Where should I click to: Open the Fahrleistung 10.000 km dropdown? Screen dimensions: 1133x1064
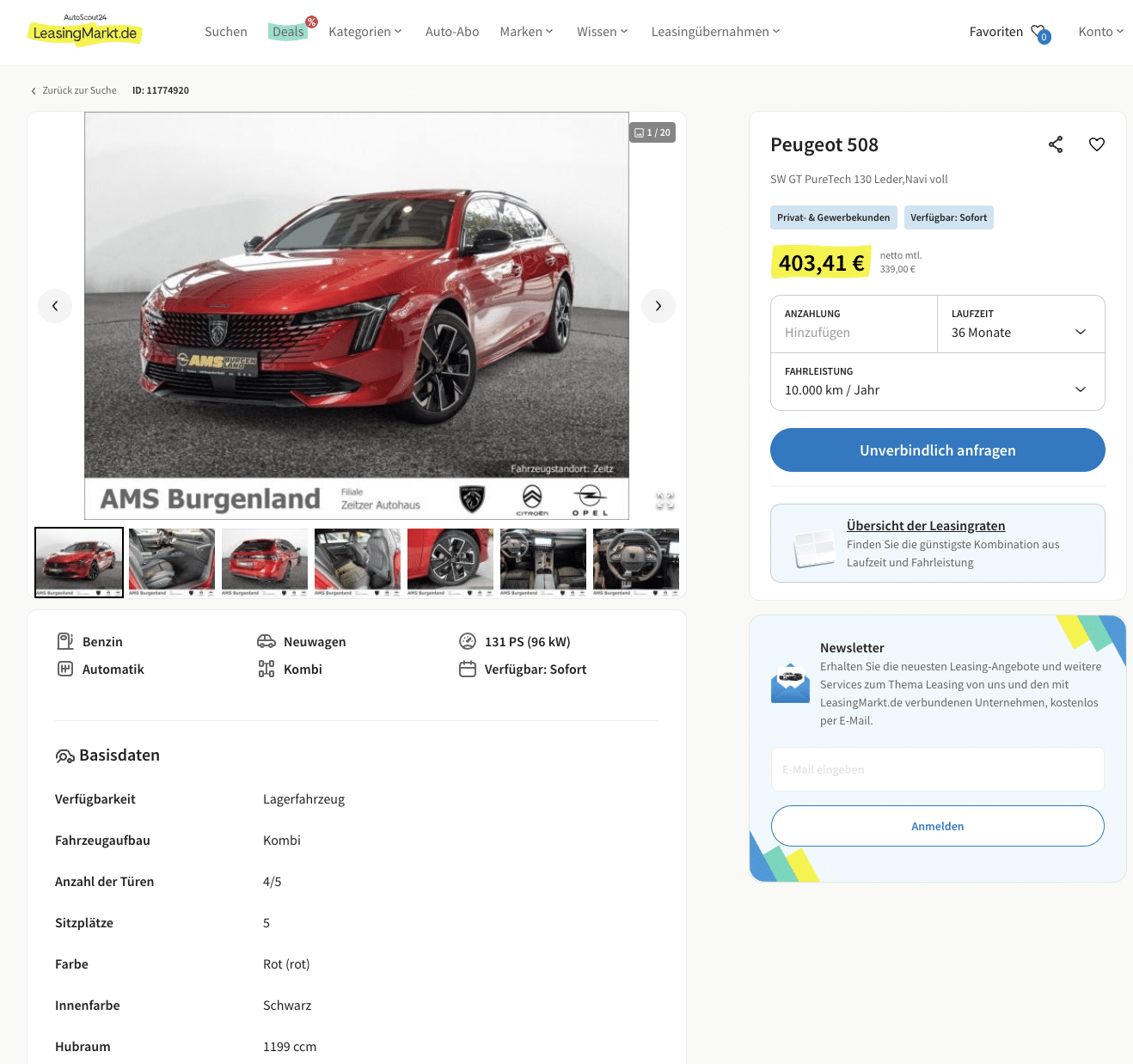(938, 382)
